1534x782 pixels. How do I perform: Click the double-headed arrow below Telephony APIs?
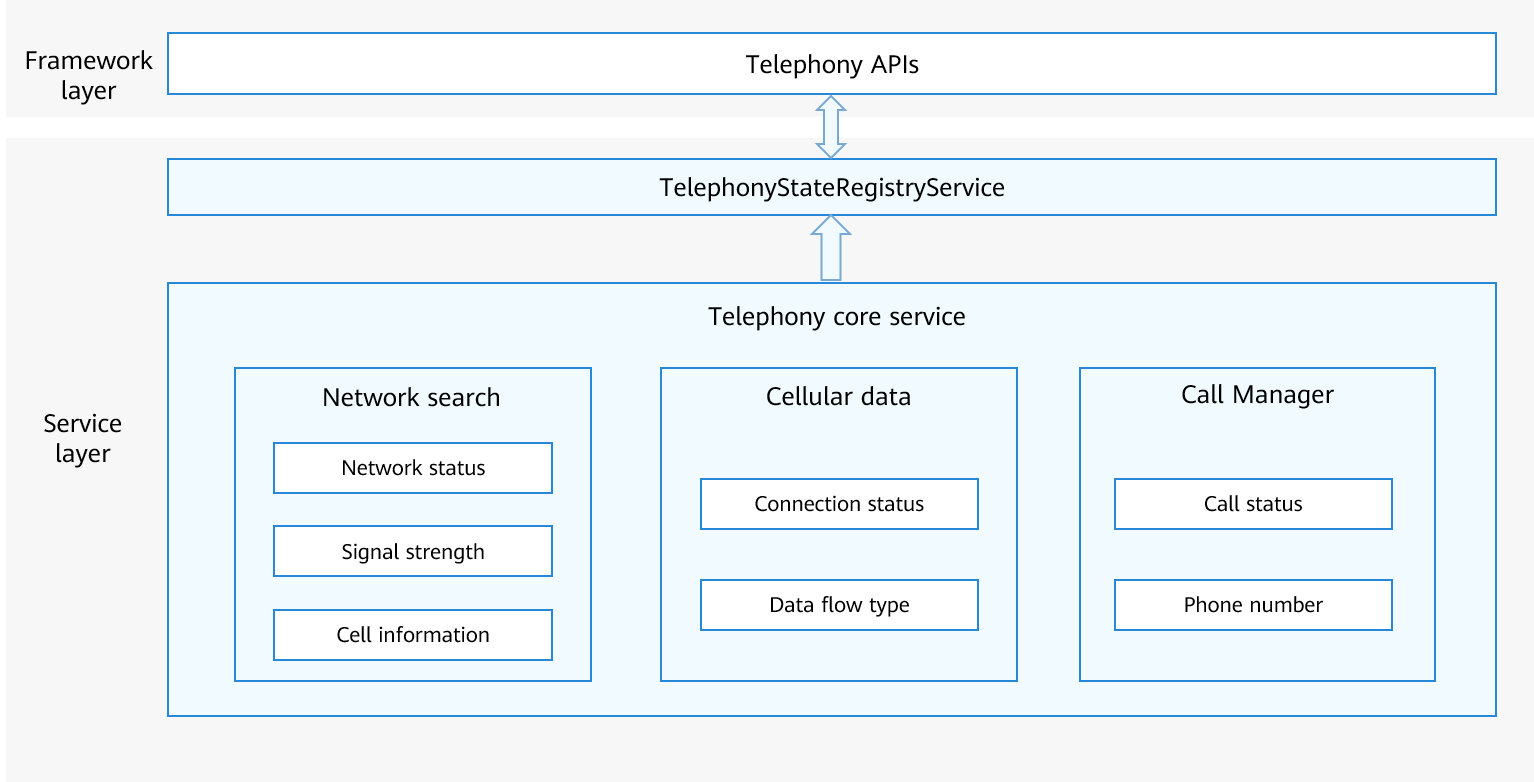pos(831,127)
